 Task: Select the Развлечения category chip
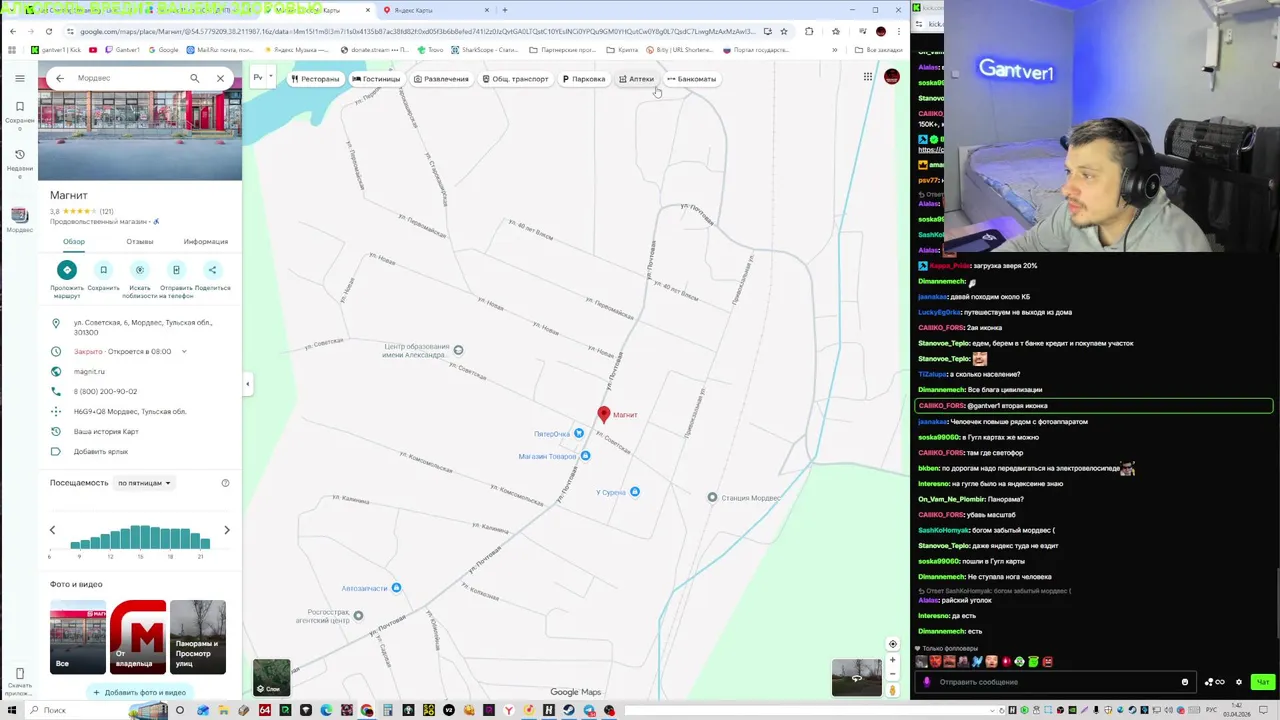click(441, 79)
